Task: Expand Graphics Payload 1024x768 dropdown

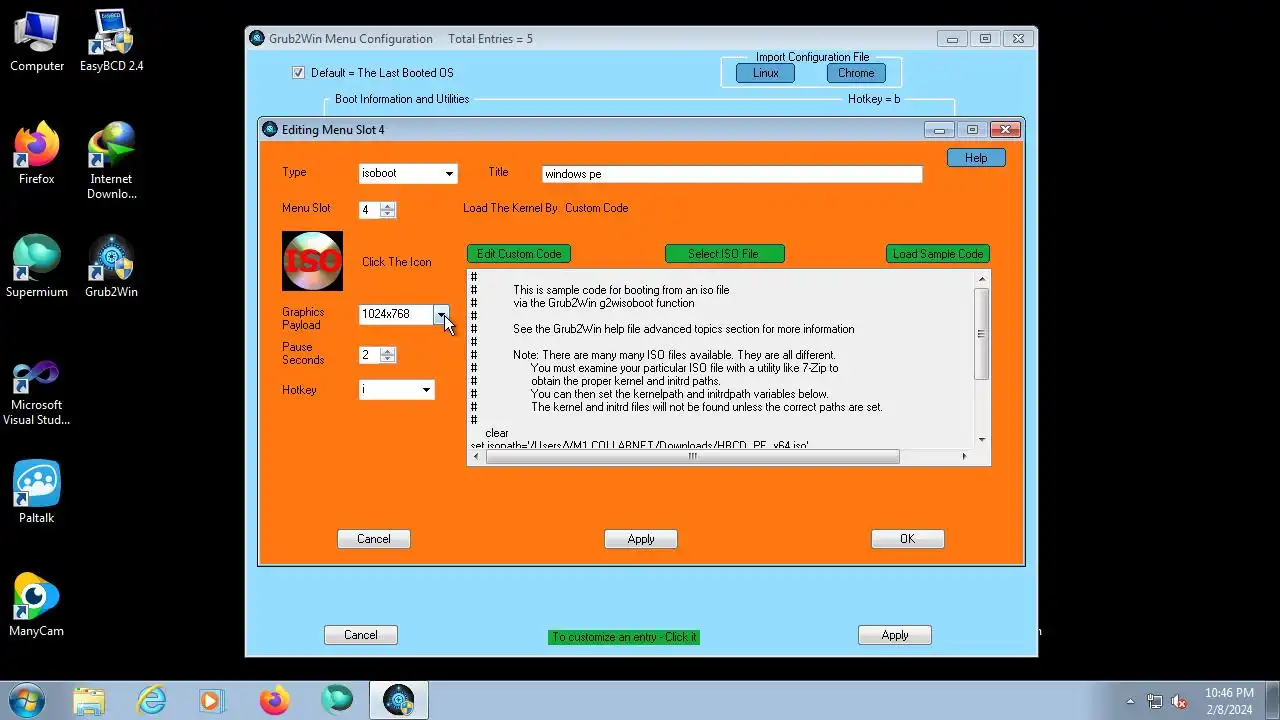Action: click(x=441, y=314)
